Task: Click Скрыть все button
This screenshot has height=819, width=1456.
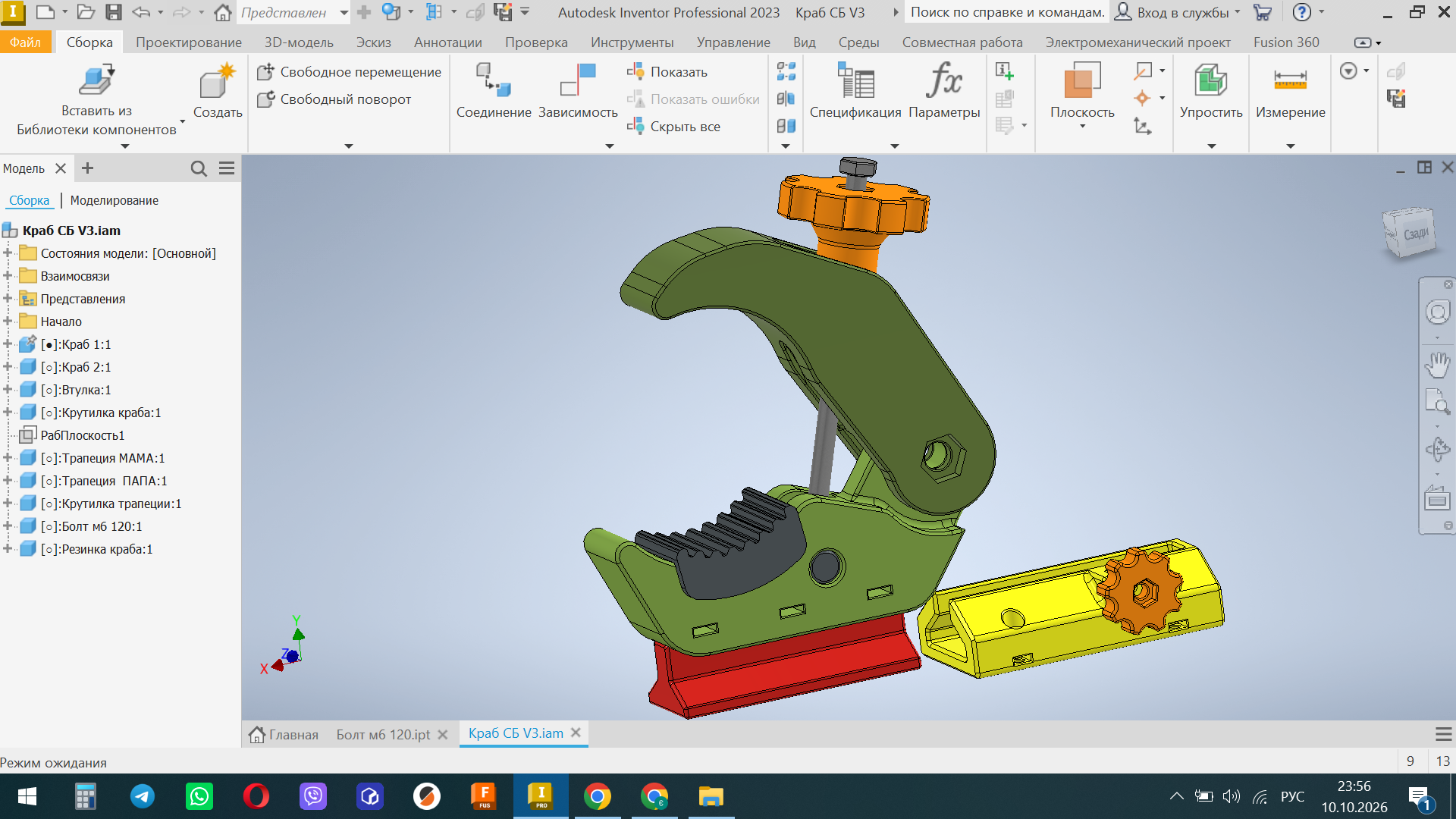Action: click(673, 127)
